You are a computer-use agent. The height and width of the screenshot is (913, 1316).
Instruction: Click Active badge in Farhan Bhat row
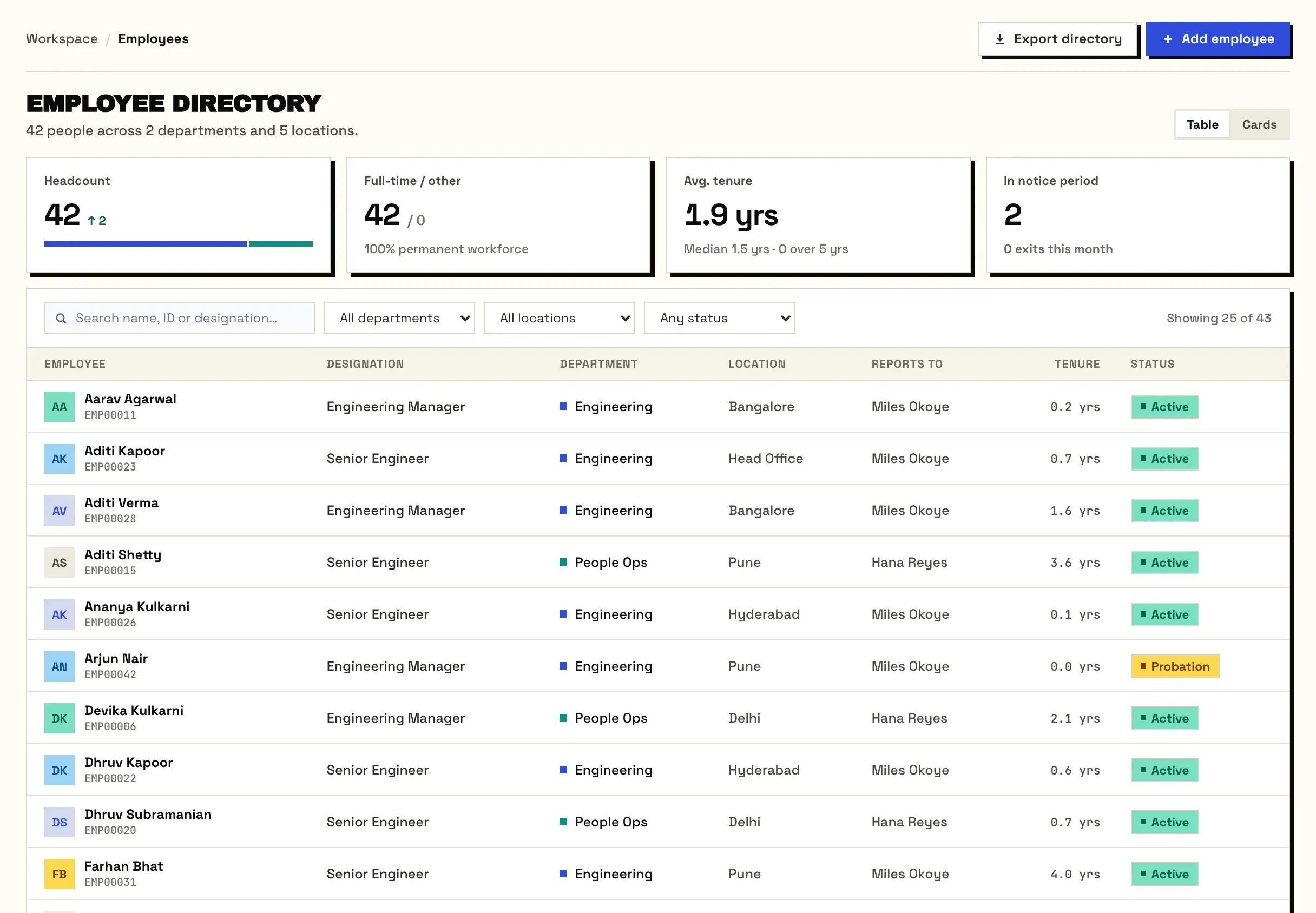[1166, 875]
